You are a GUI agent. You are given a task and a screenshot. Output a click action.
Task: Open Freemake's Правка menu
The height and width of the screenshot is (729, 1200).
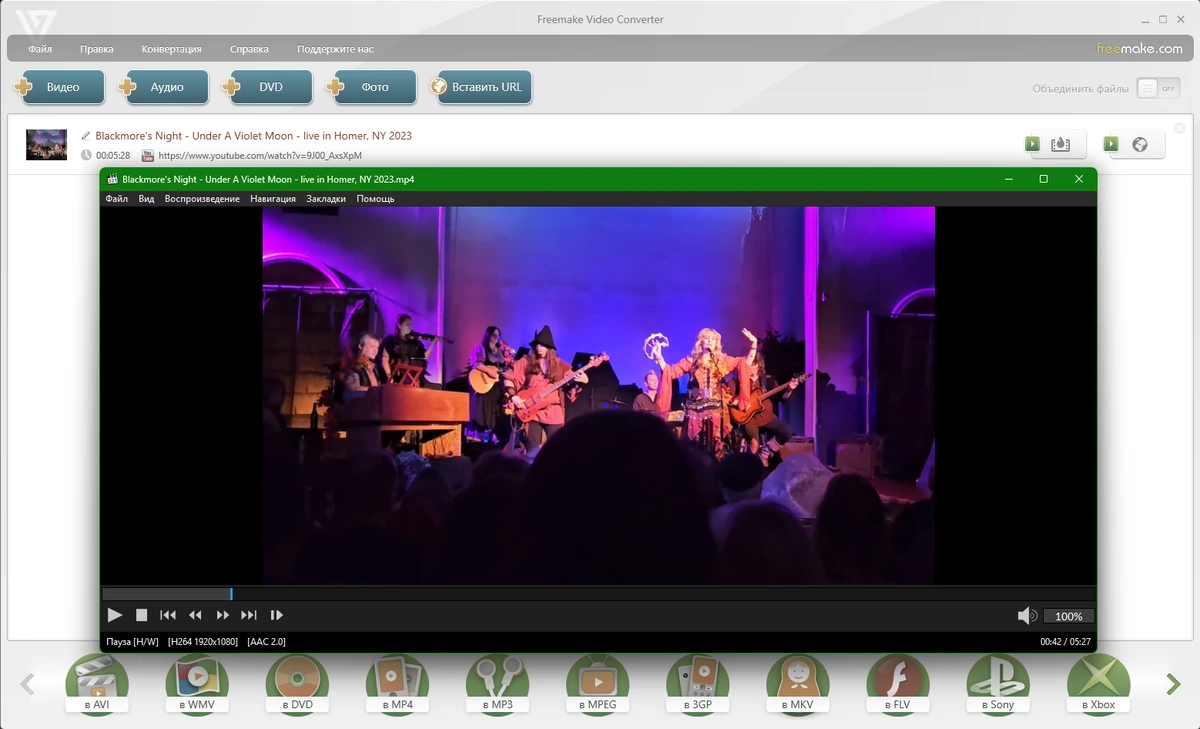click(x=97, y=48)
